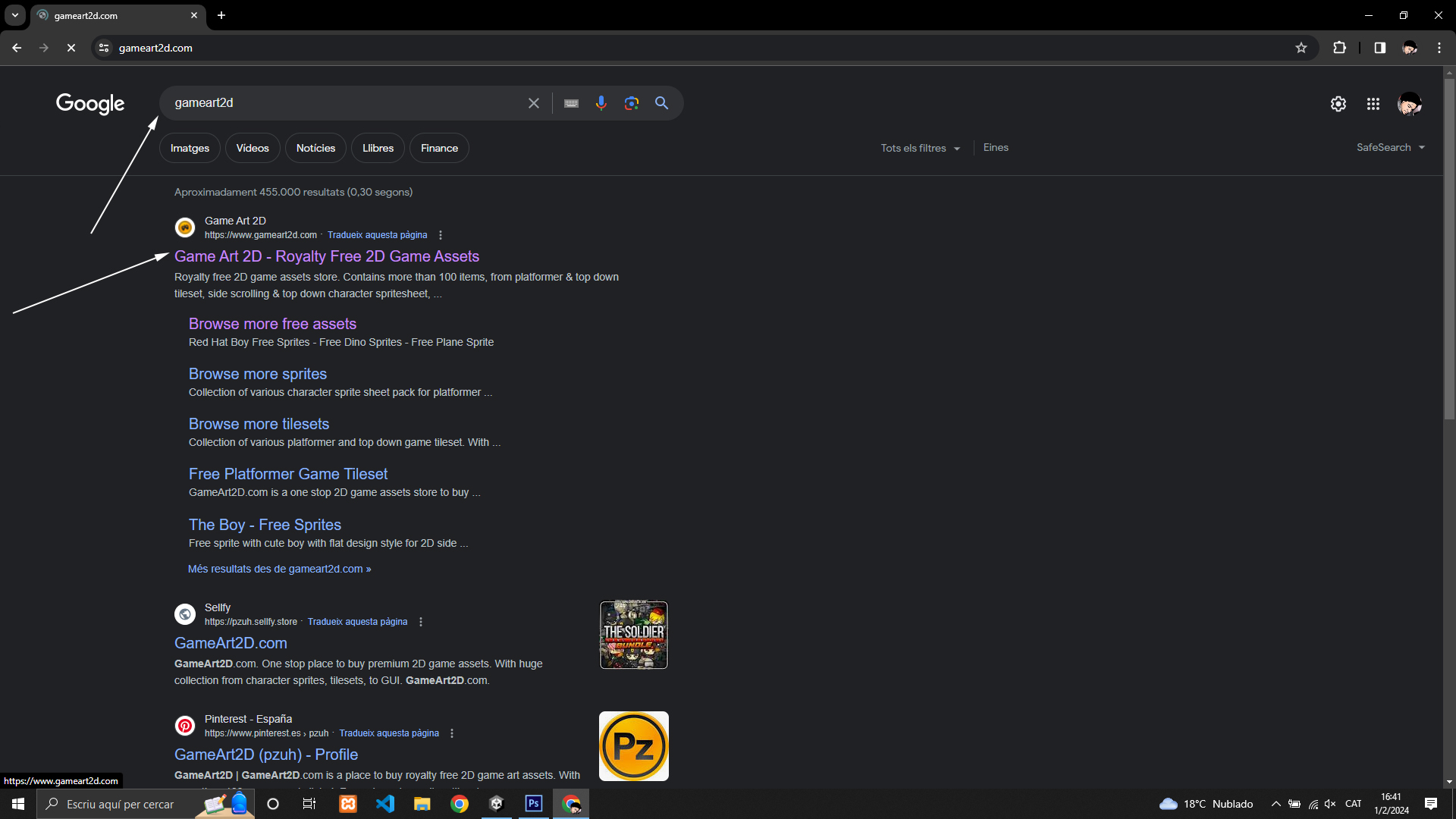Clear the search box text
Screen dimensions: 1456x819
point(534,103)
